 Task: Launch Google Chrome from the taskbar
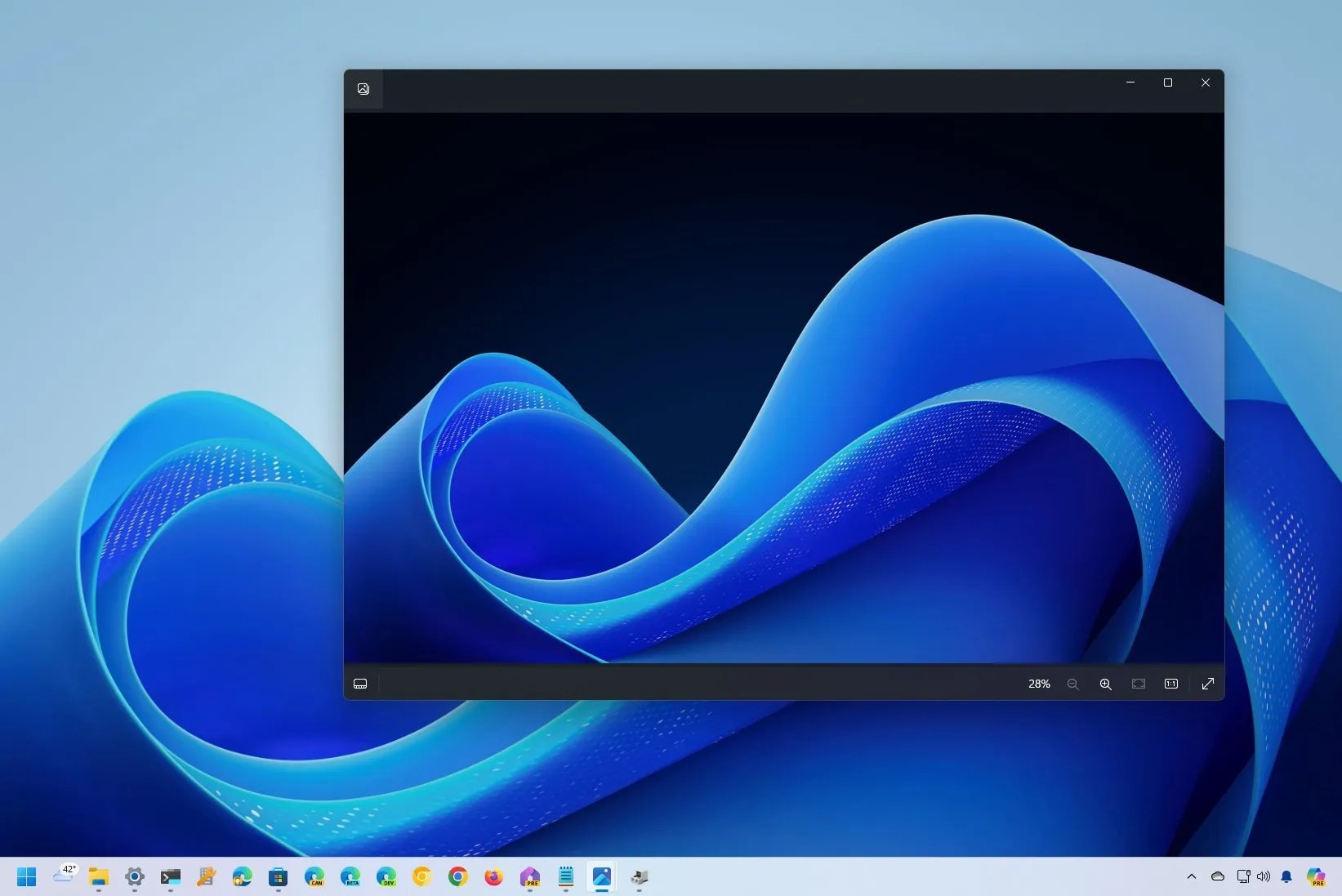click(457, 877)
